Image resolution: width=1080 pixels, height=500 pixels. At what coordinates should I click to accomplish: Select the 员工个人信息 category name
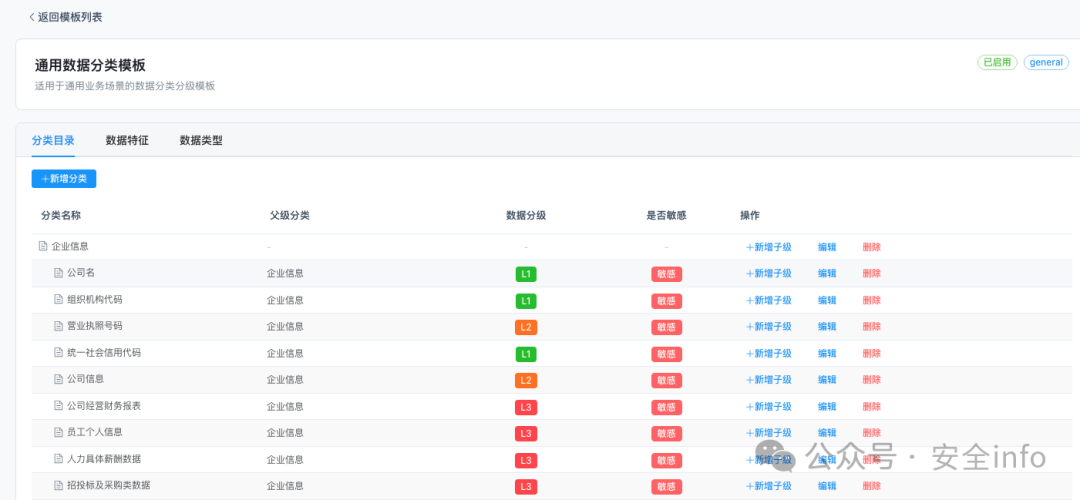(95, 432)
